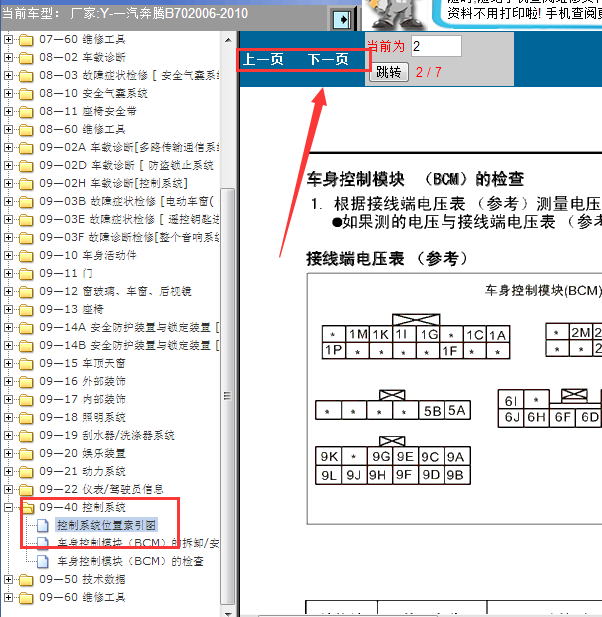Screen dimensions: 602x617
Task: Click connector terminal 5B in diagram
Action: coord(432,411)
